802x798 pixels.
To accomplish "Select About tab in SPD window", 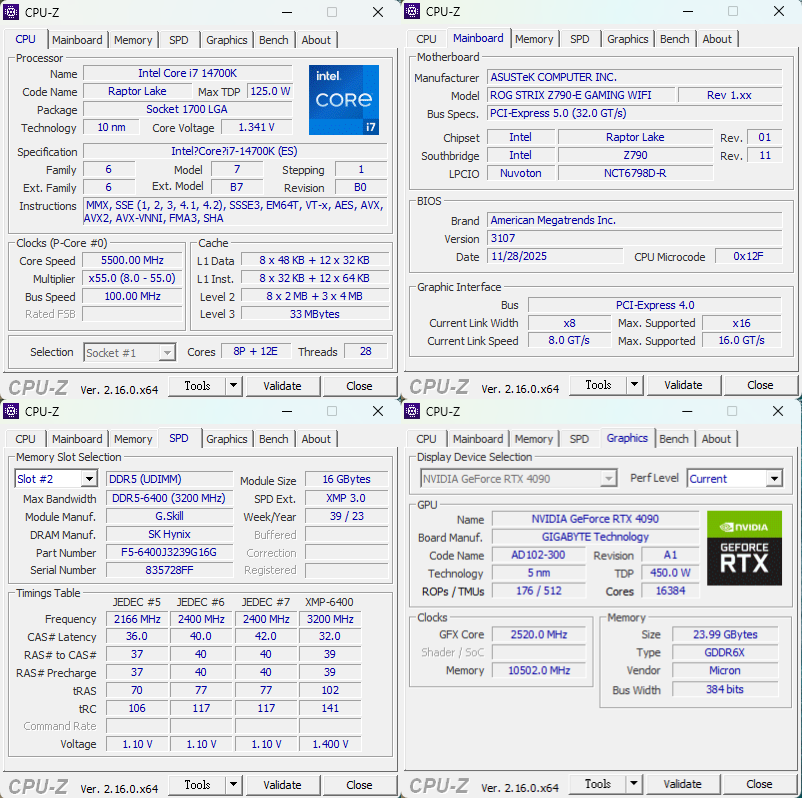I will coord(316,439).
